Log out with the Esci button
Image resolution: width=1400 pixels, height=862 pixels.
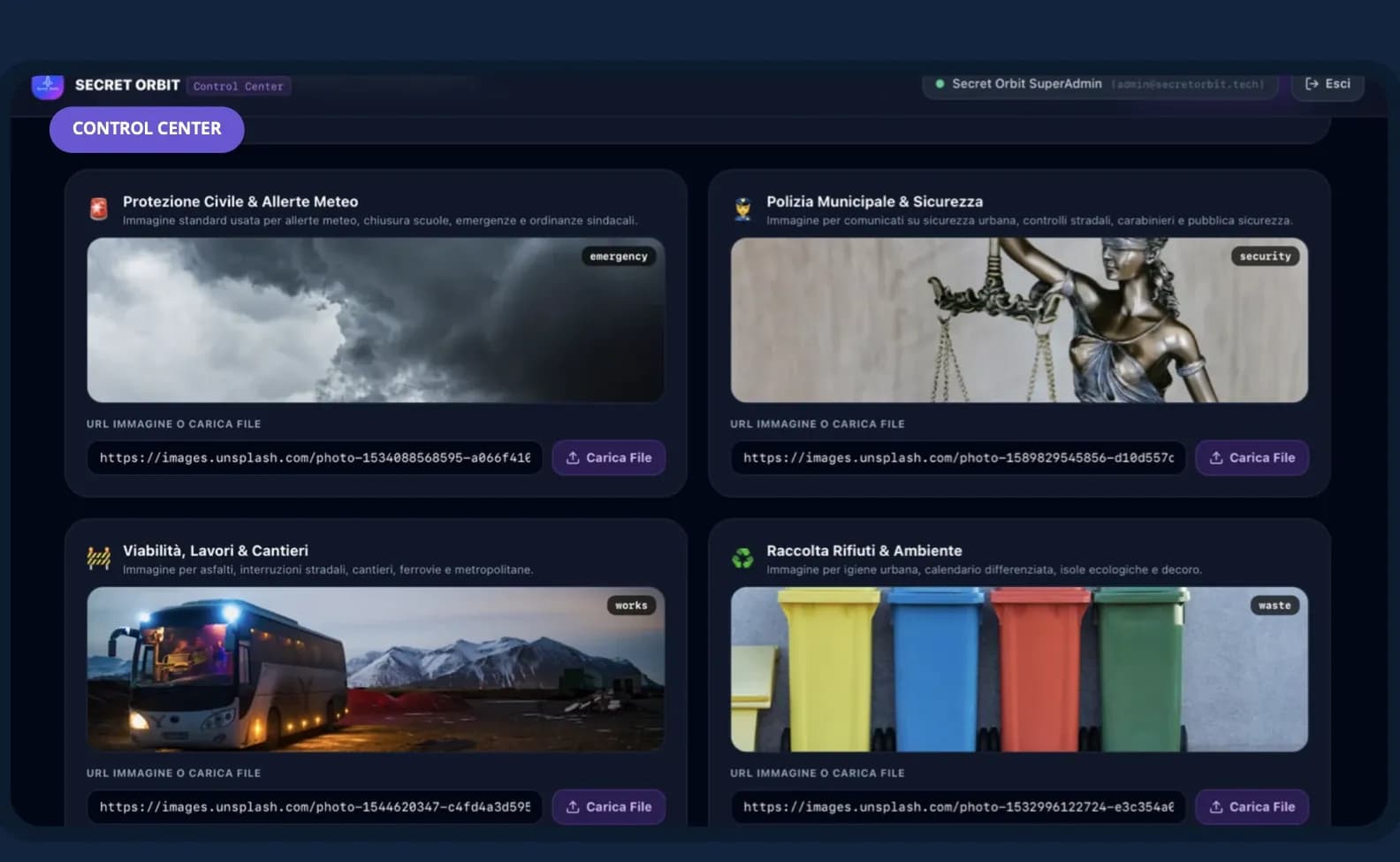coord(1328,84)
